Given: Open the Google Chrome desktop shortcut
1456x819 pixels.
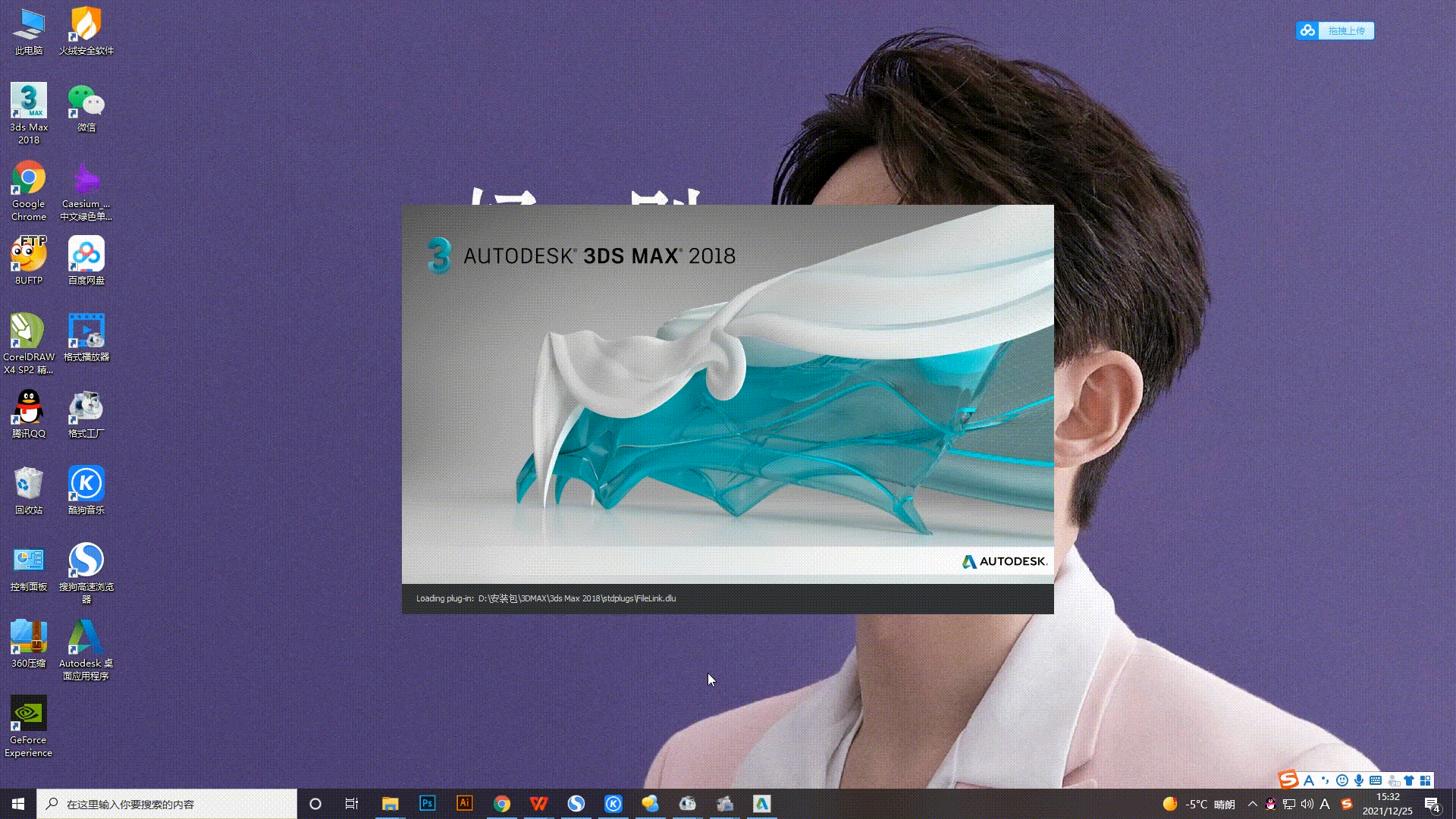Looking at the screenshot, I should click(x=29, y=190).
